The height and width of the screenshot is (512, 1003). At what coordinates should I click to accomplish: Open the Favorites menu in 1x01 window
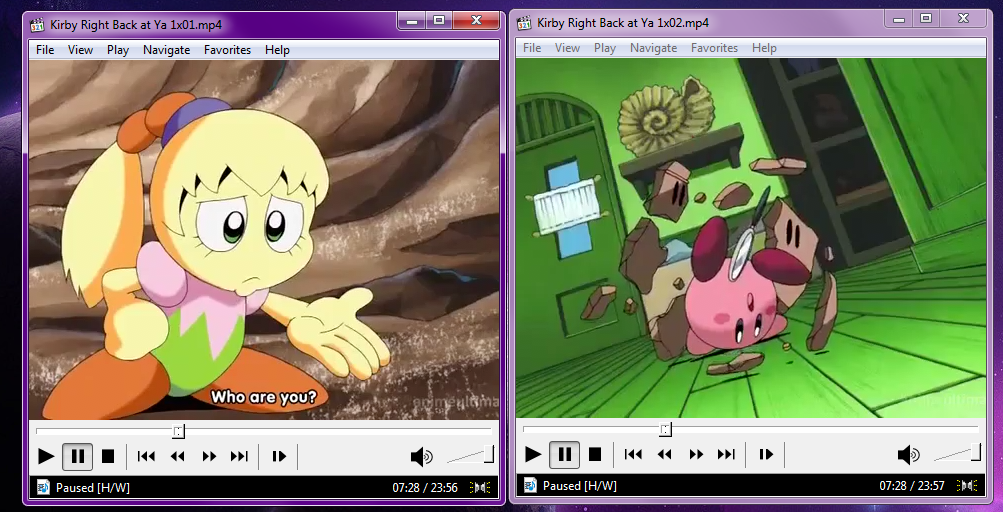click(227, 50)
